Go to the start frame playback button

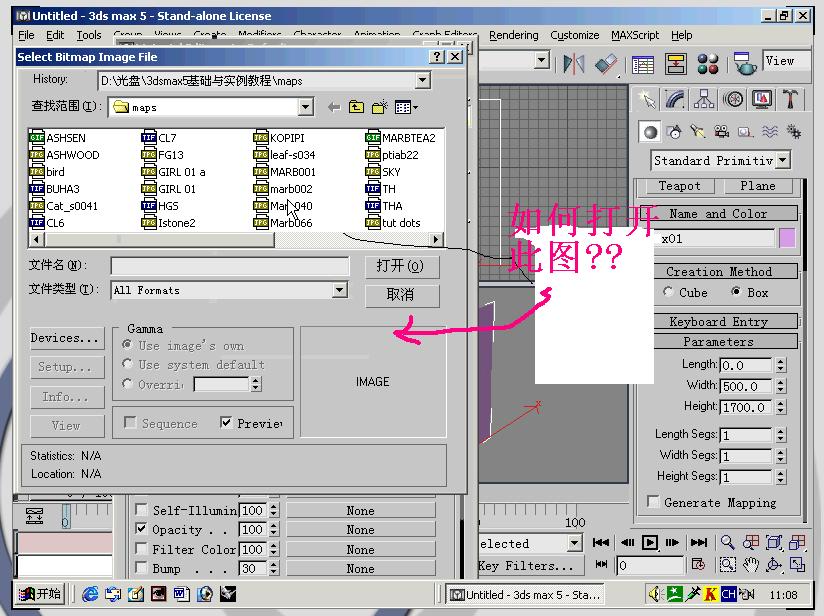[601, 542]
